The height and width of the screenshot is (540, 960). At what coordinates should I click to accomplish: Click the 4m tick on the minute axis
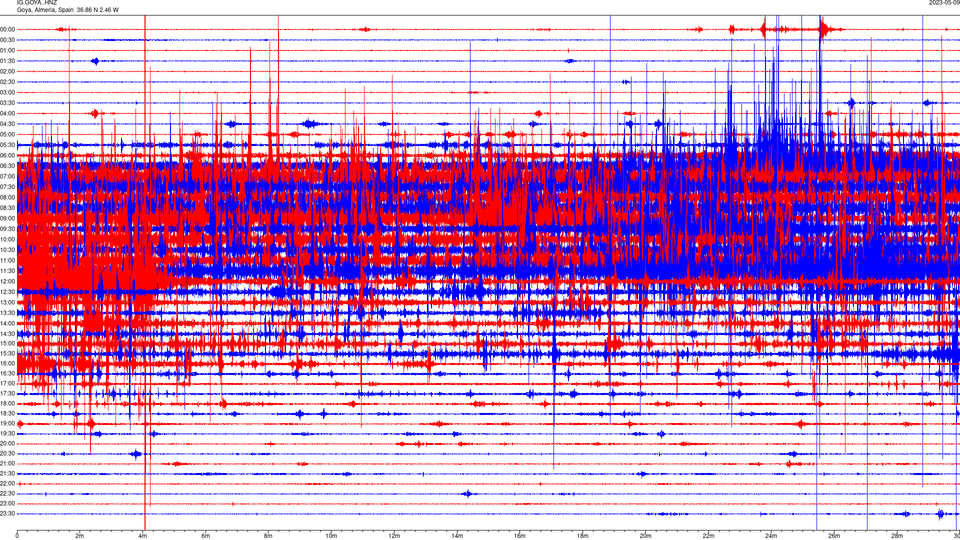[143, 536]
